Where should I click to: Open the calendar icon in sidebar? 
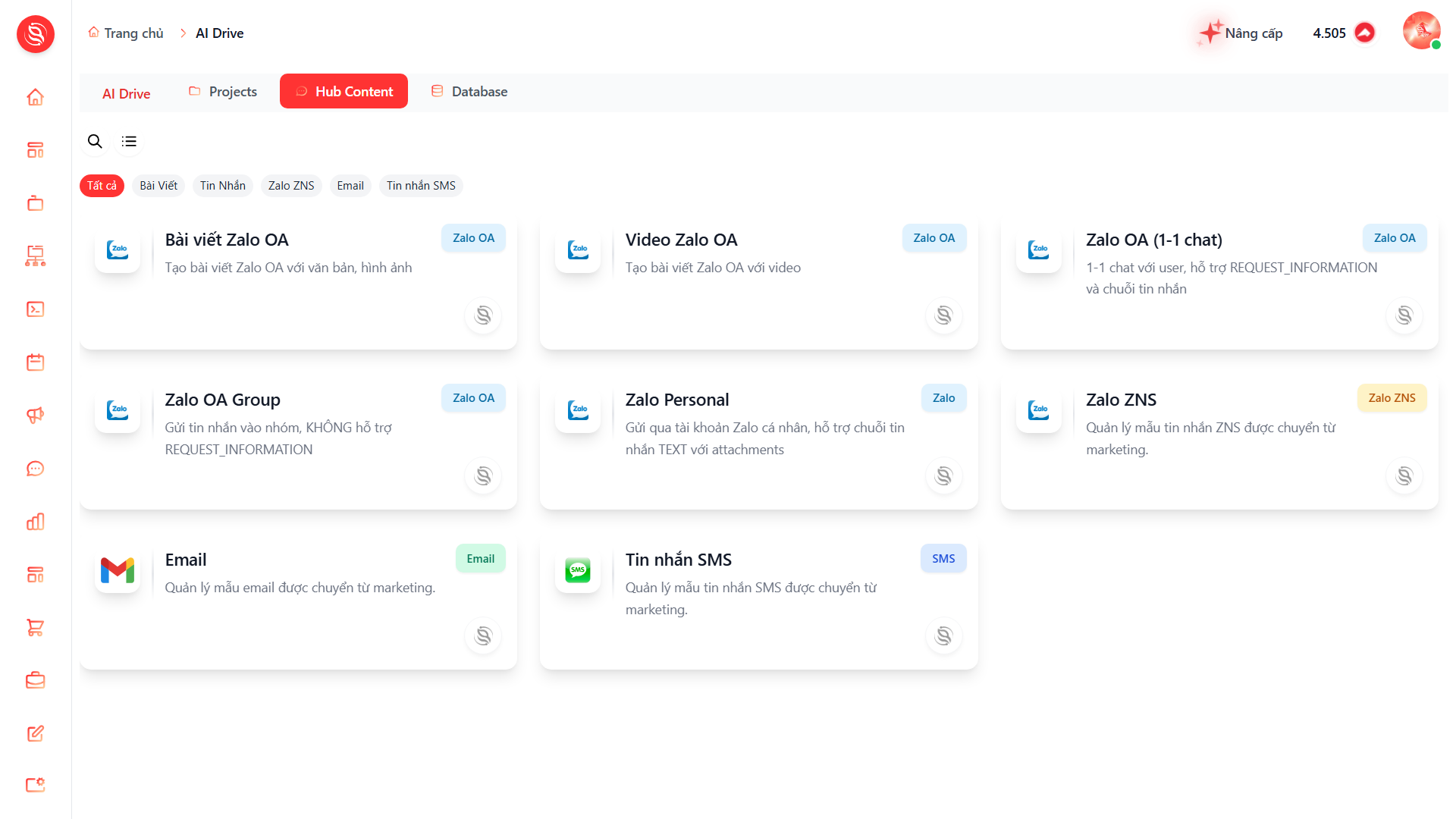click(35, 362)
